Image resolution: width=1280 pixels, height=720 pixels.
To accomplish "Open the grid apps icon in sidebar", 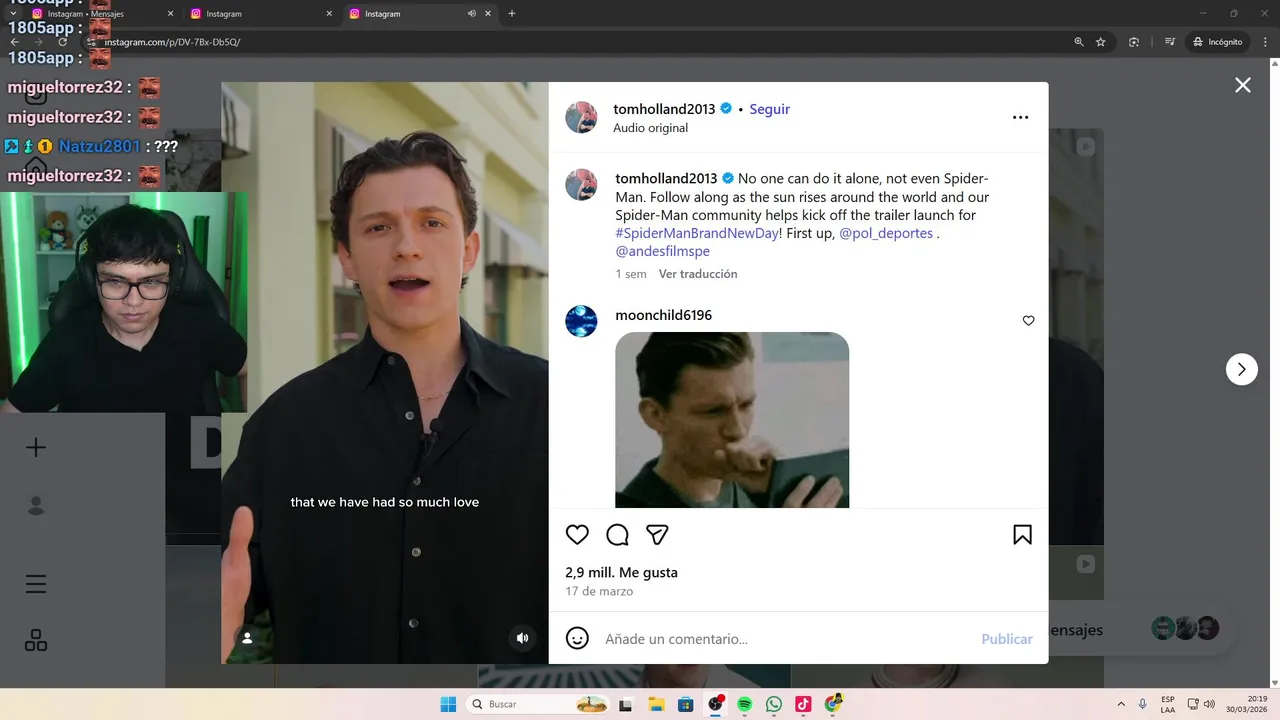I will point(36,640).
